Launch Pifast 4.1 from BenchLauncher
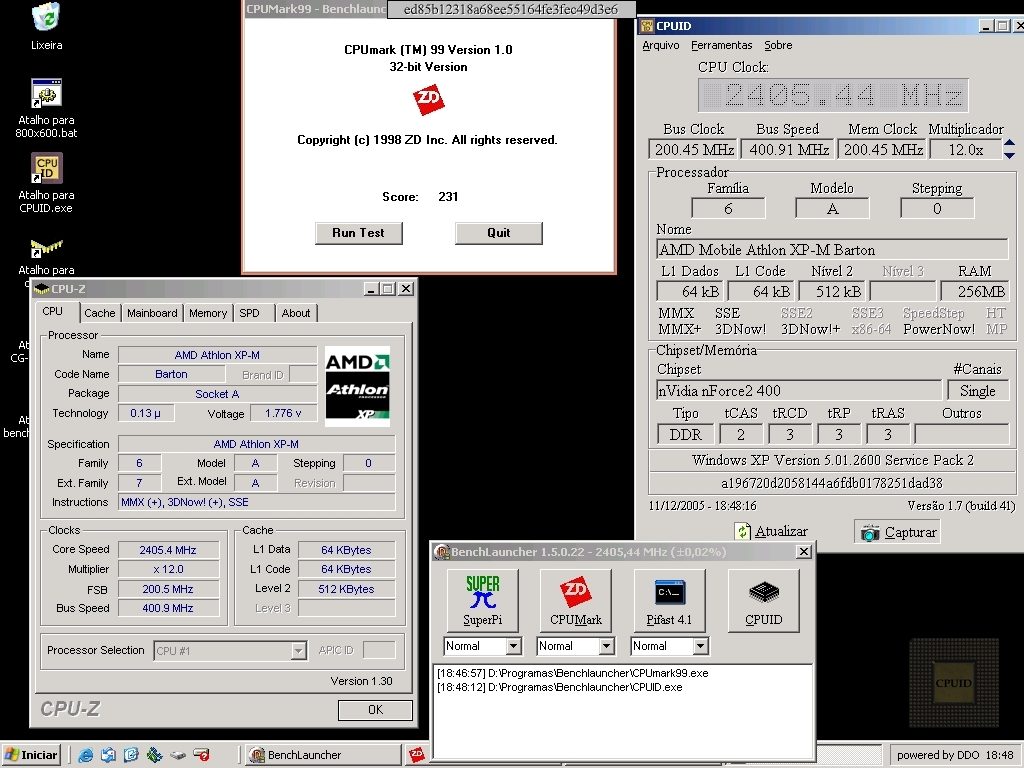Image resolution: width=1024 pixels, height=768 pixels. [x=669, y=600]
